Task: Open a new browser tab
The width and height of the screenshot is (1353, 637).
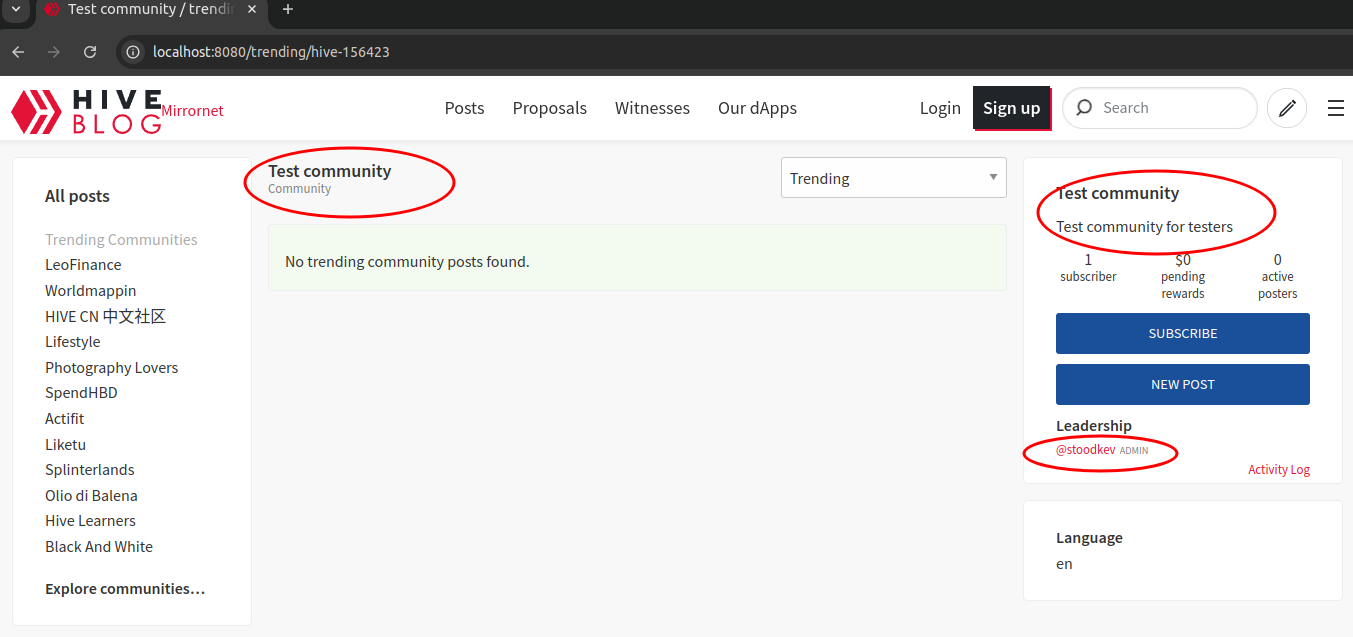Action: point(288,10)
